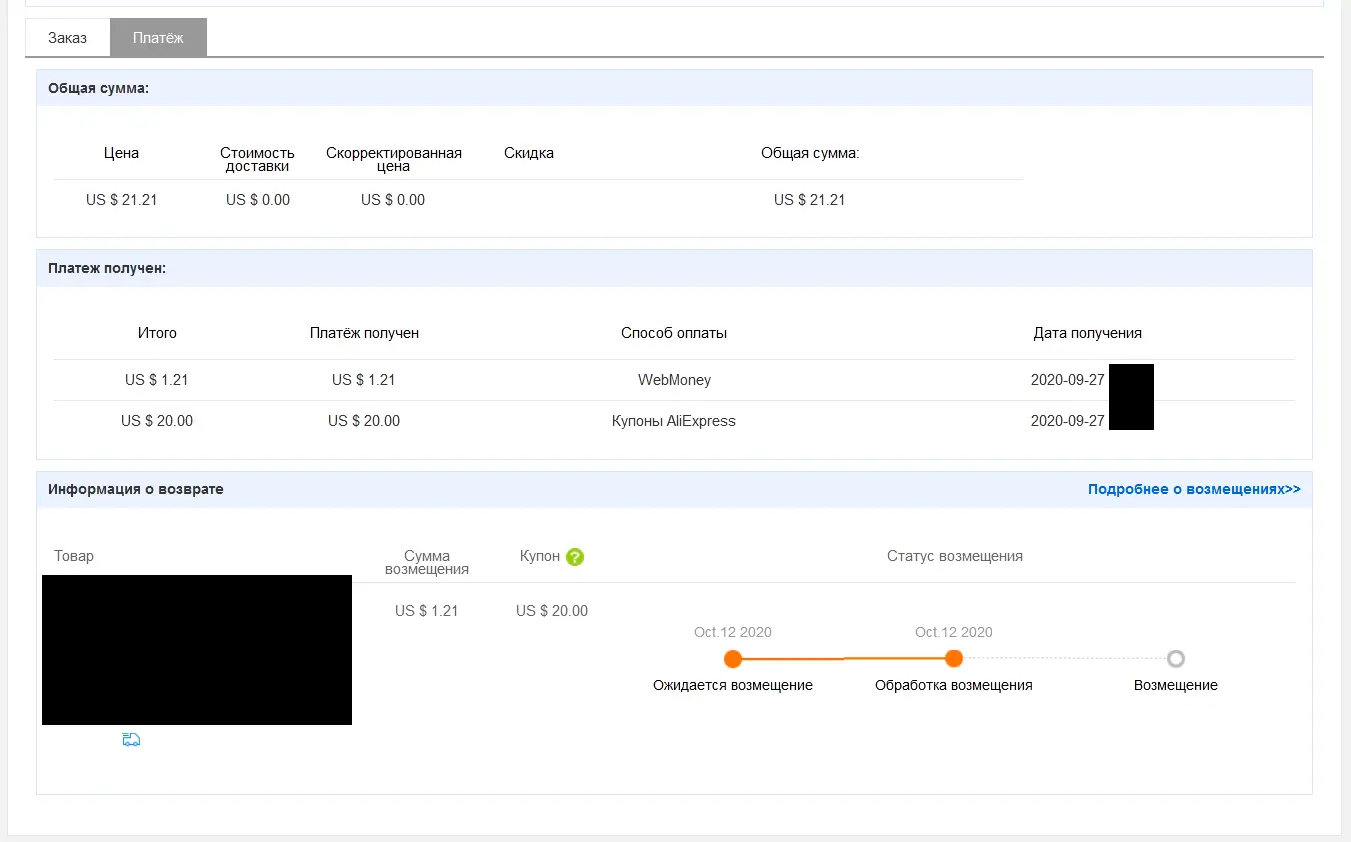Click the Ожидается возмещение status marker
This screenshot has height=842, width=1351.
click(x=733, y=659)
